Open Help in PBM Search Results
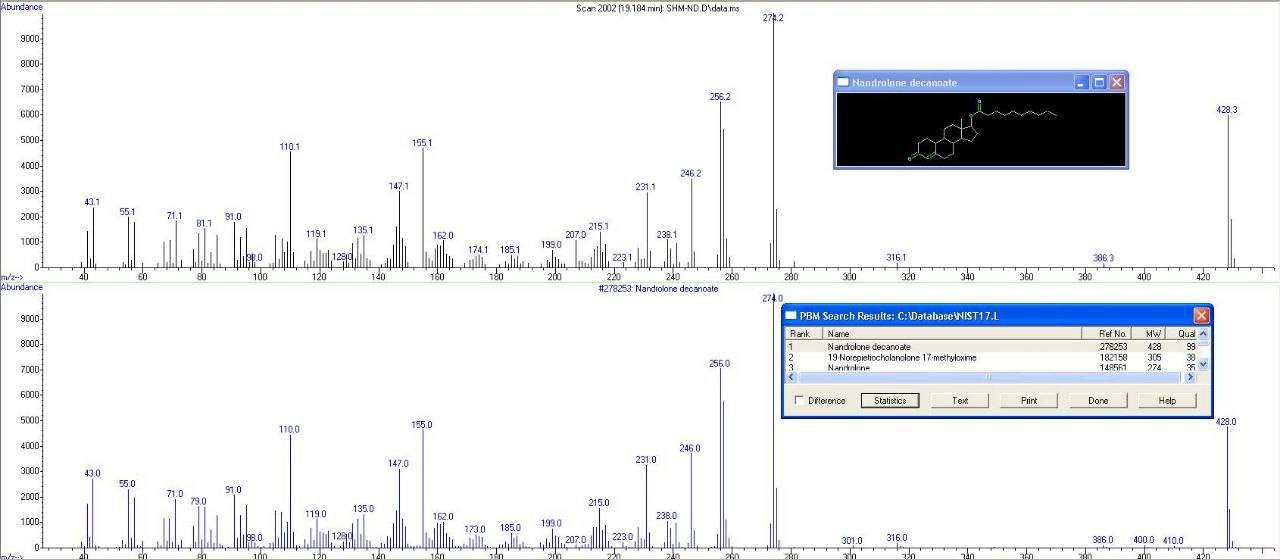1280x560 pixels. (1167, 400)
